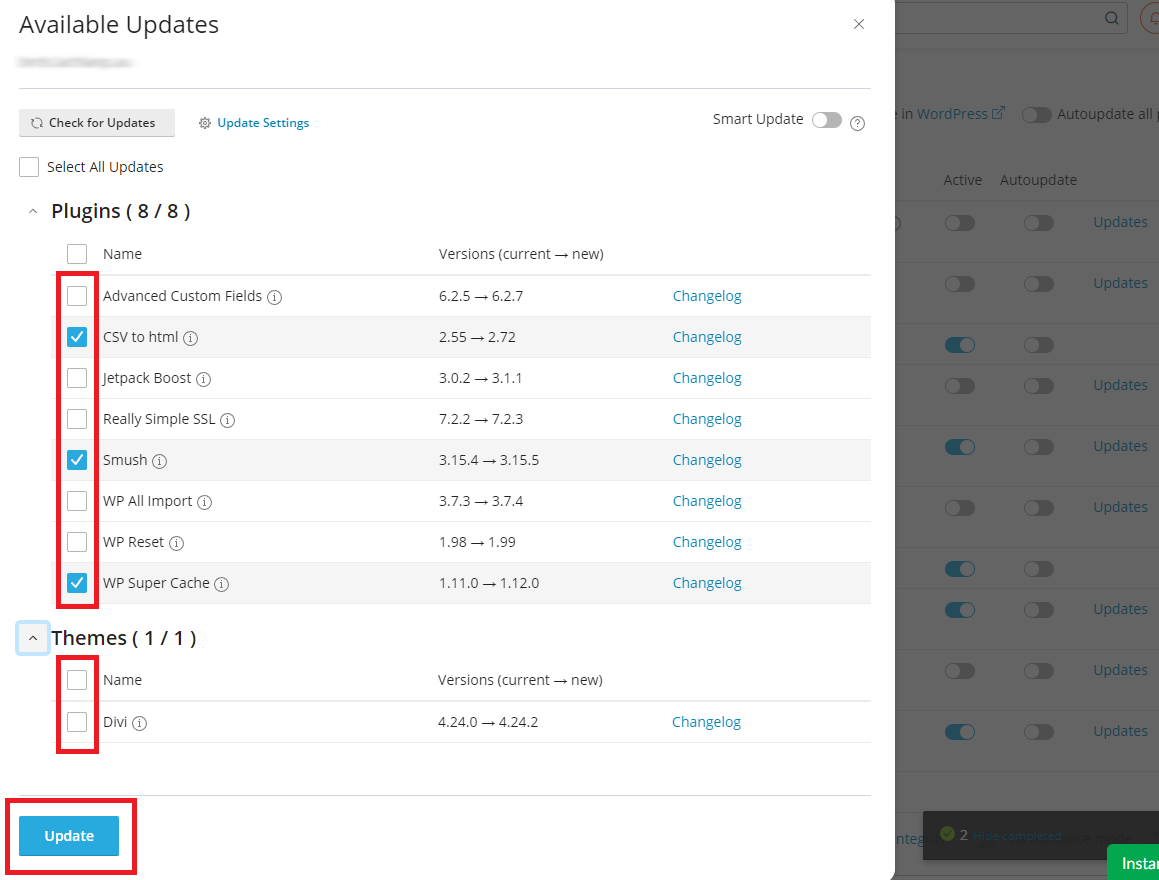
Task: Select the Divi theme checkbox
Action: click(x=77, y=722)
